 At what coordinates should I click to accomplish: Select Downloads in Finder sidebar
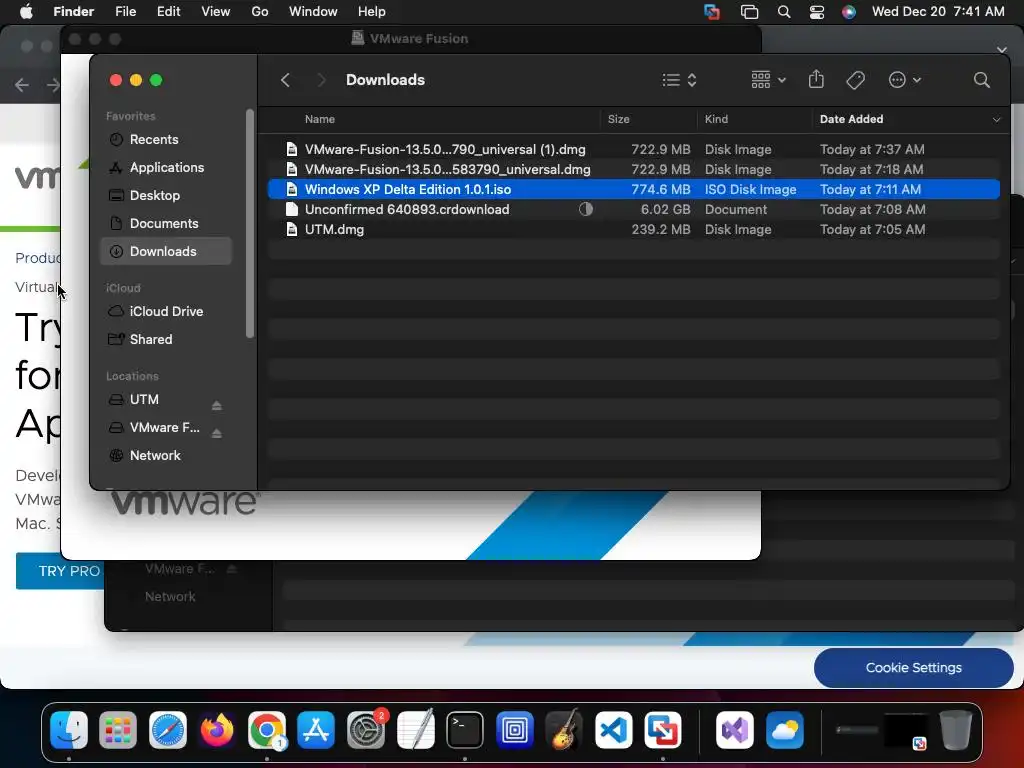click(166, 251)
